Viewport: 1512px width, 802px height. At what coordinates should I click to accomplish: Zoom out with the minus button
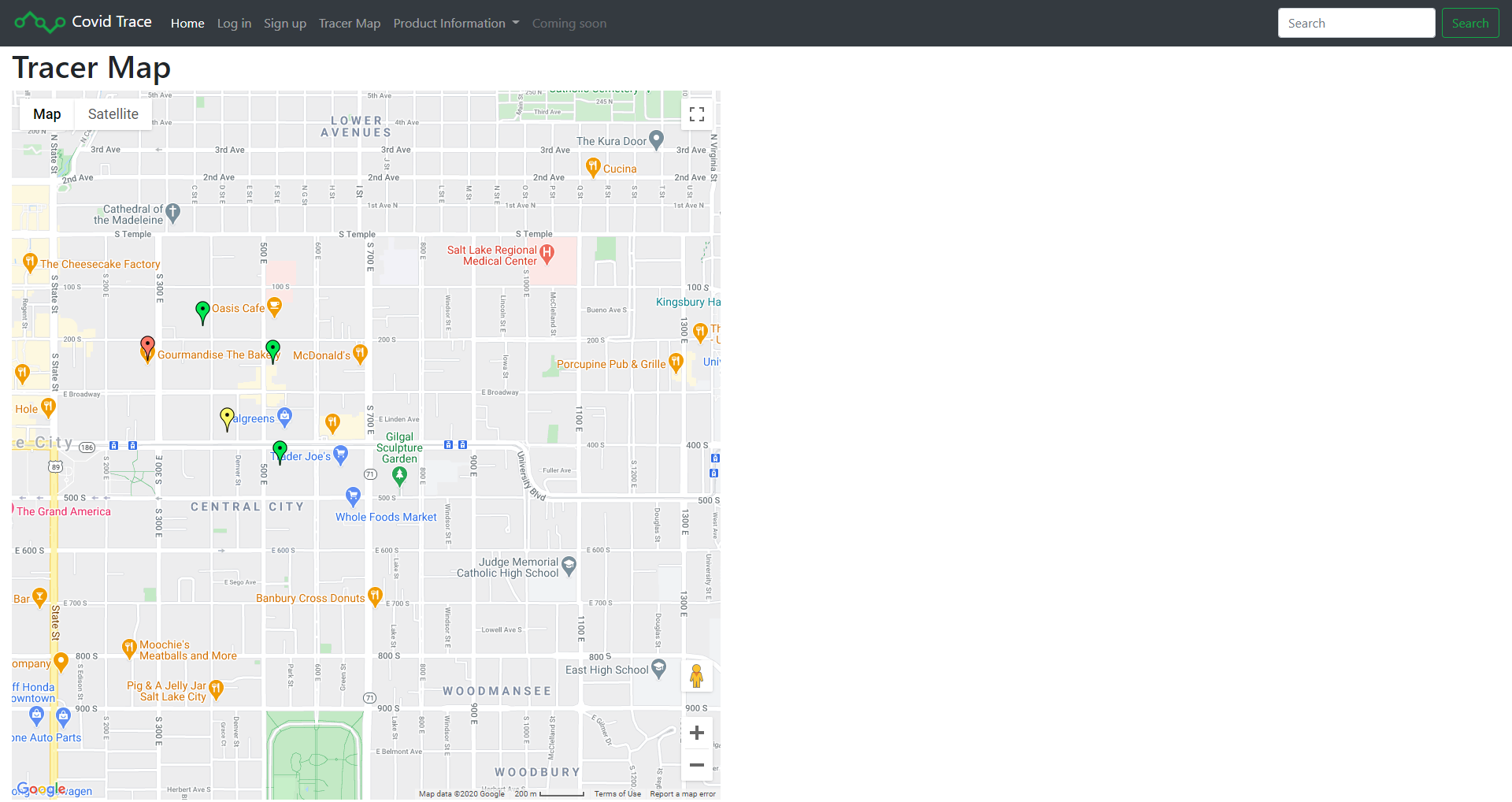click(697, 765)
